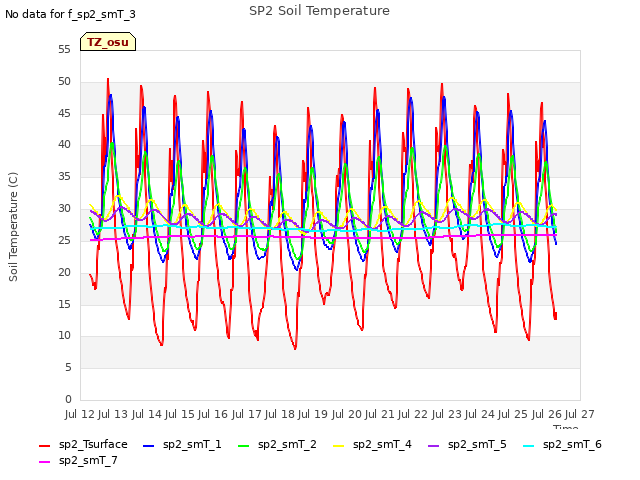Click the red sp2_Tsurface legend swatch

pos(44,446)
